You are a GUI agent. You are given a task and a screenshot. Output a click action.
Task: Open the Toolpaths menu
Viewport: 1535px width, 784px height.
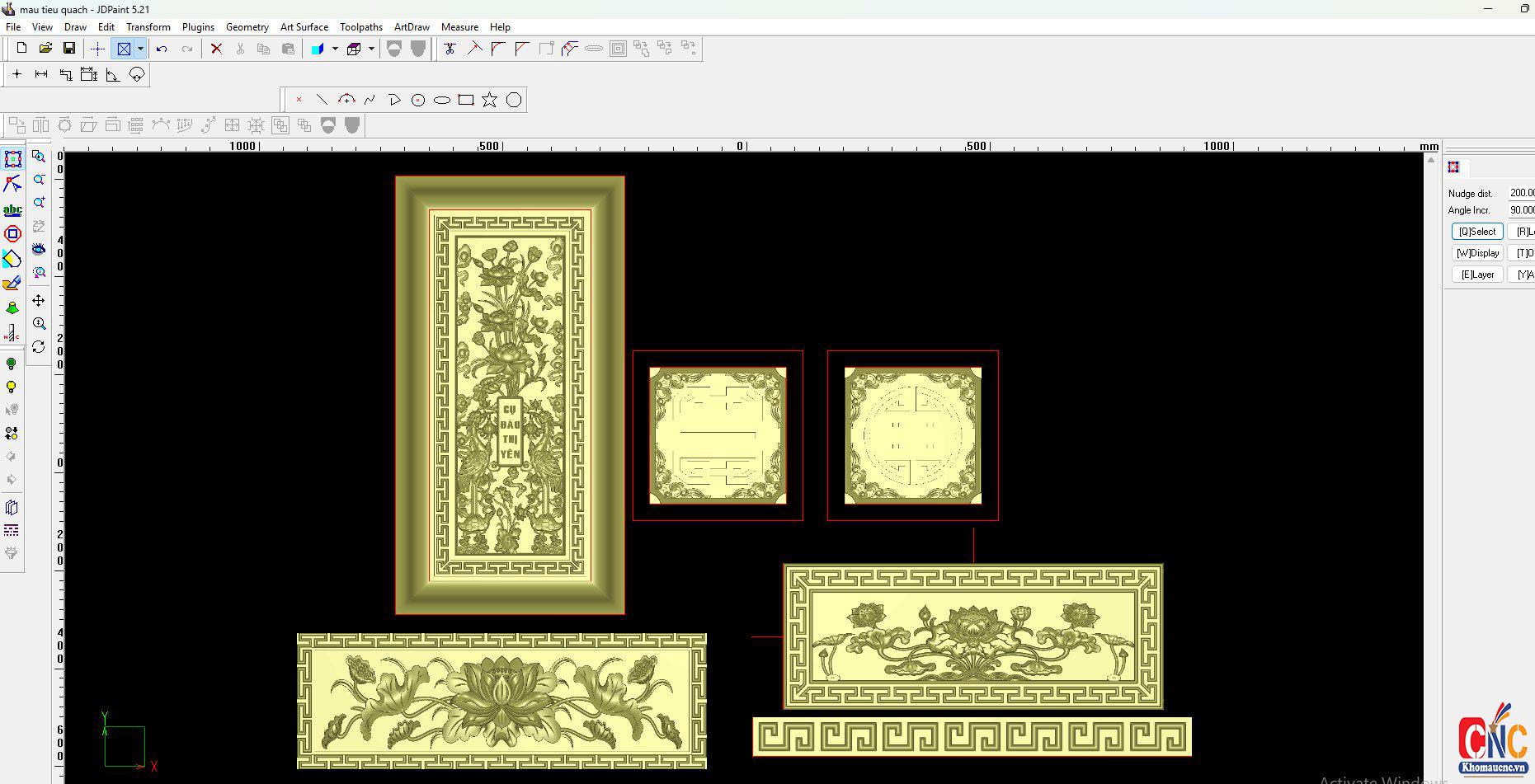click(x=361, y=27)
